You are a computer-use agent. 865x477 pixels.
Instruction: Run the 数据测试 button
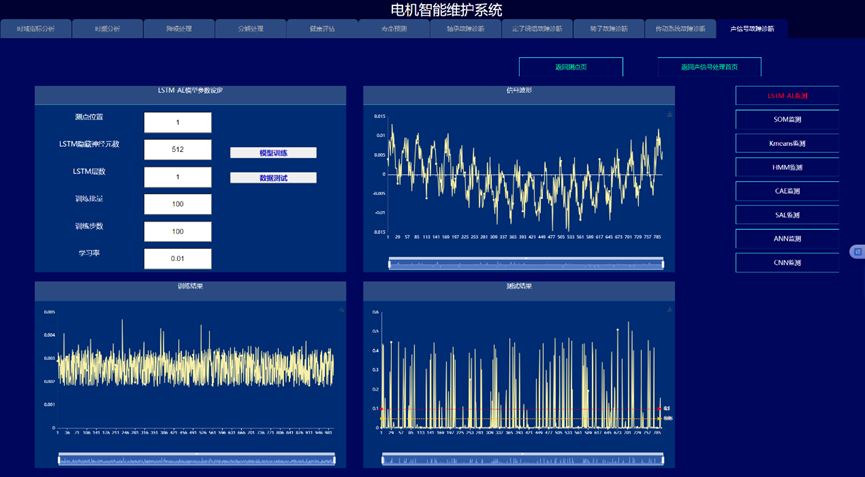point(273,178)
